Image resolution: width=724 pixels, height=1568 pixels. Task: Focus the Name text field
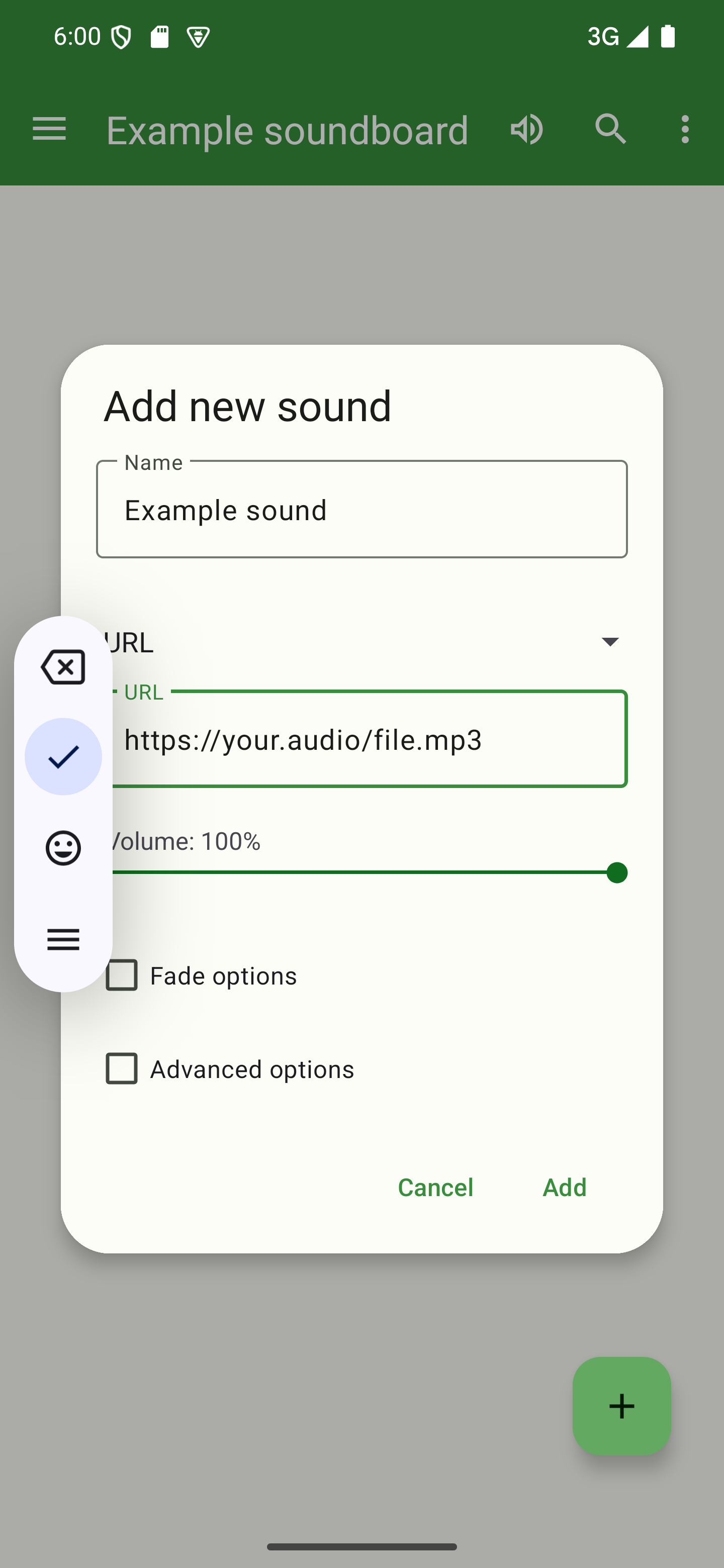361,510
